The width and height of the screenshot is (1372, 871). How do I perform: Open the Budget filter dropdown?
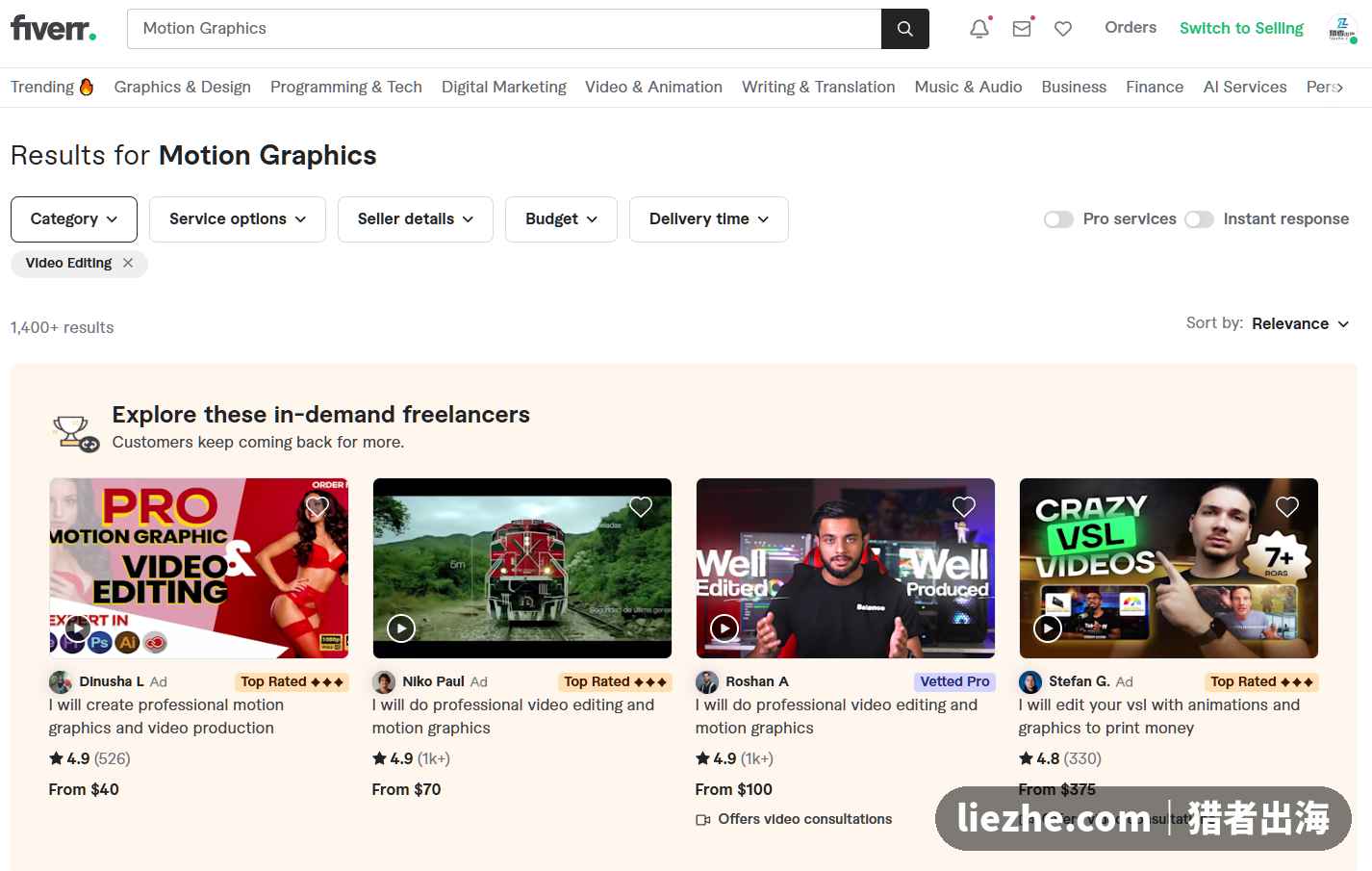(561, 219)
